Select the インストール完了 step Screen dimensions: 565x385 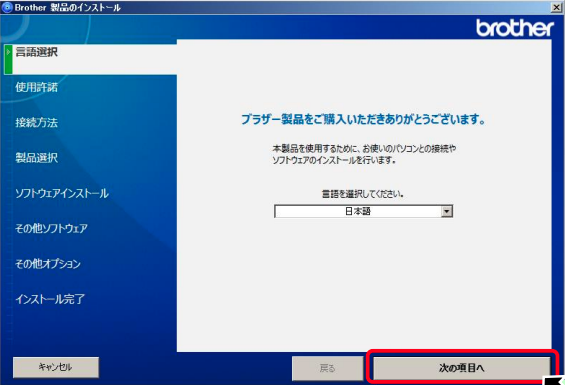coord(50,299)
